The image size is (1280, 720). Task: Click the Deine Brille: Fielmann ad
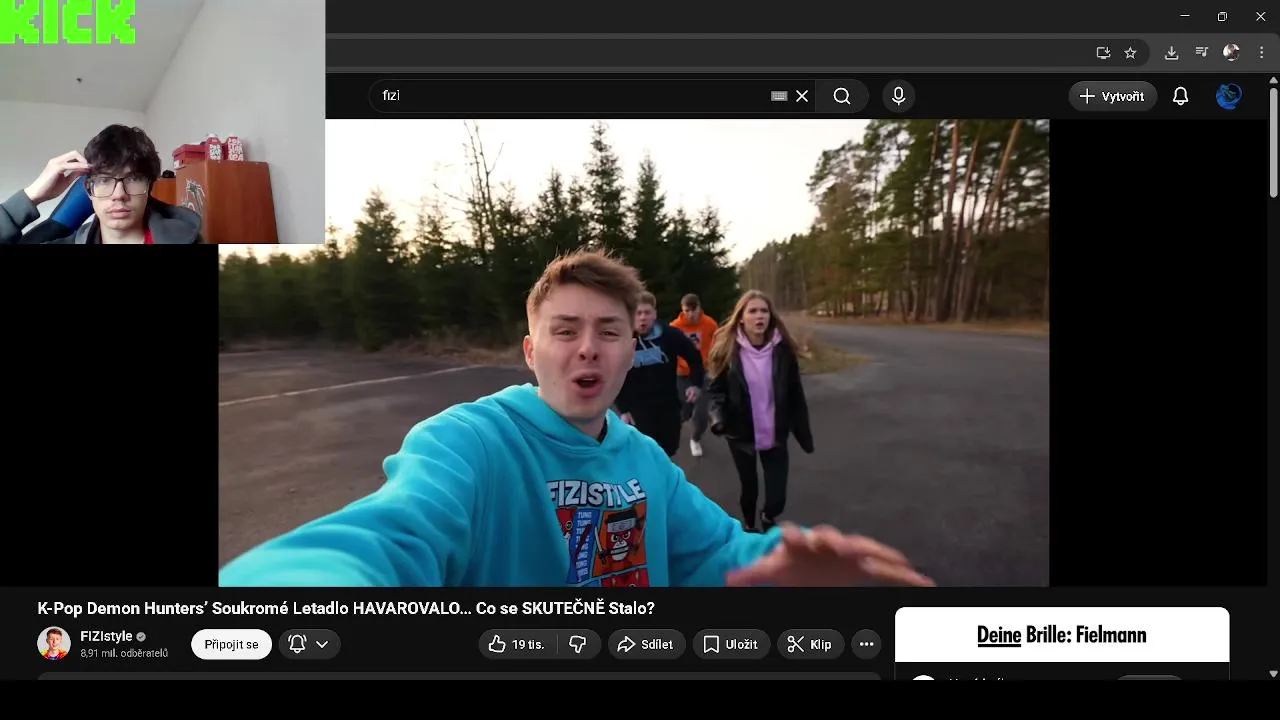[1062, 635]
